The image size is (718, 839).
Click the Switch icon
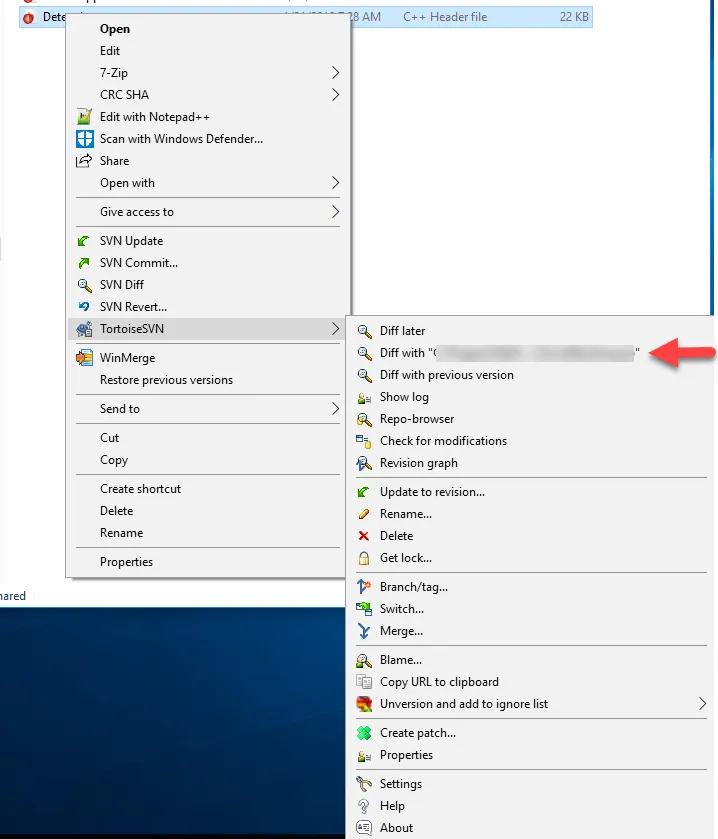(364, 609)
